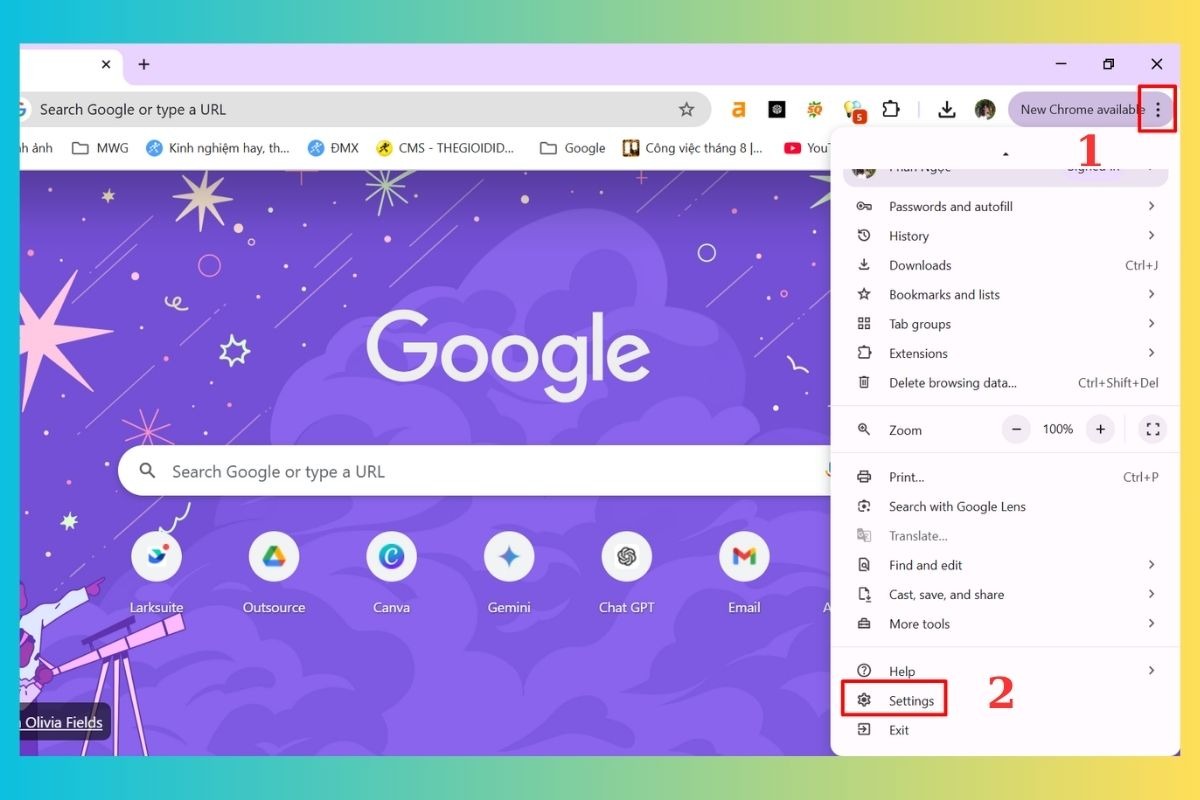Open the YouTube bookmark
This screenshot has width=1200, height=800.
click(x=806, y=148)
